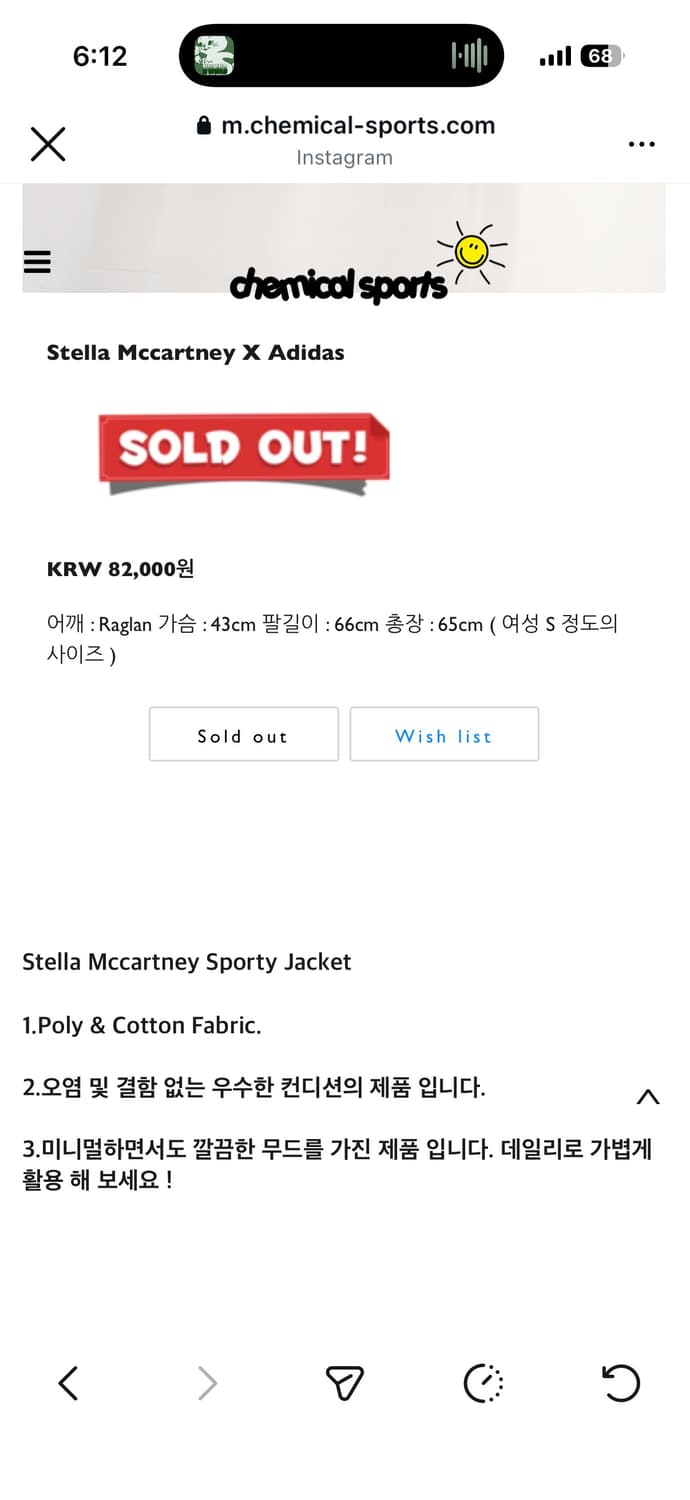Image resolution: width=690 pixels, height=1500 pixels.
Task: Open the hamburger navigation menu
Action: click(x=36, y=262)
